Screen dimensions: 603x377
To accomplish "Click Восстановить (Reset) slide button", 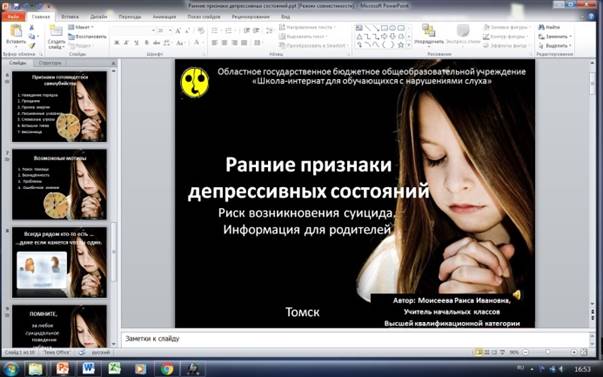I will (x=87, y=37).
